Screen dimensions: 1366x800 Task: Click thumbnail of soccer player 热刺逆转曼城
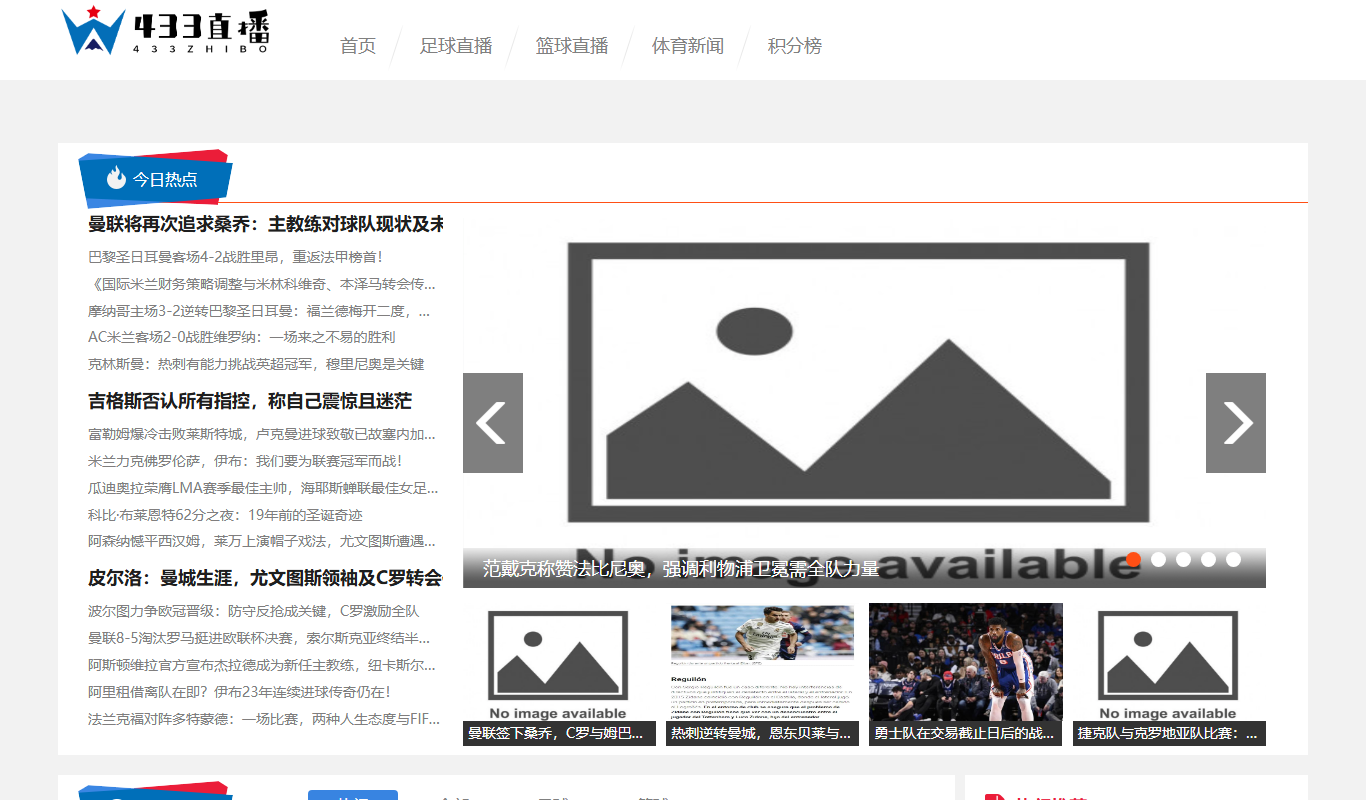[x=762, y=674]
